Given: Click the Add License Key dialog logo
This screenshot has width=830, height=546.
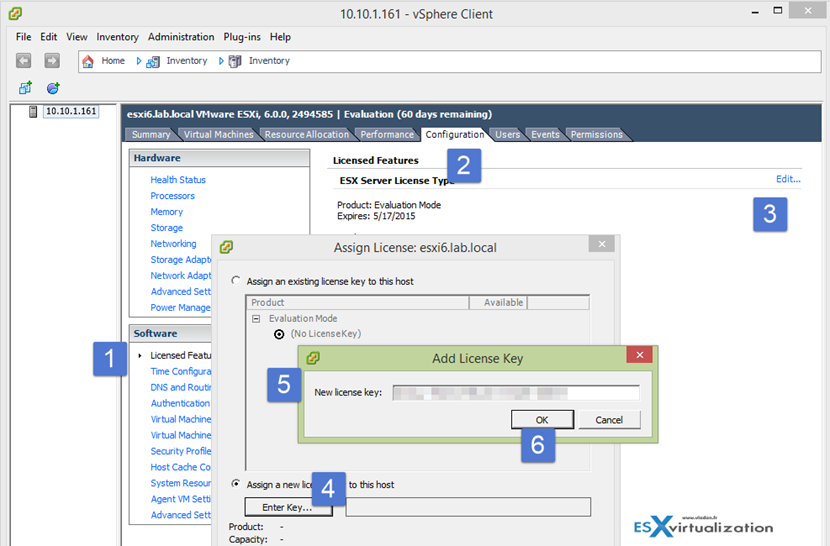Looking at the screenshot, I should (x=313, y=358).
